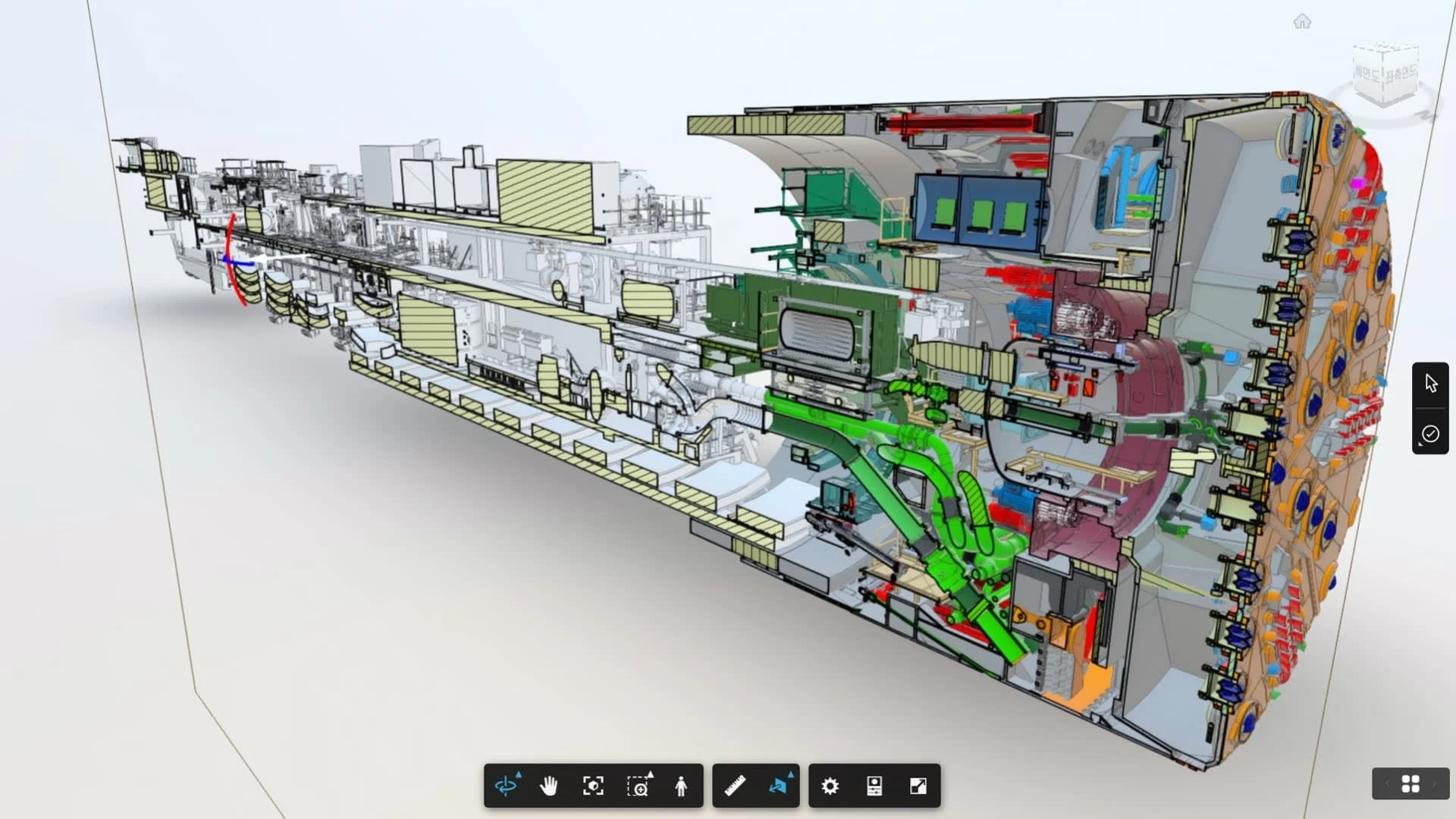Click the next arrow beside the grid button
The image size is (1456, 819).
click(1435, 784)
